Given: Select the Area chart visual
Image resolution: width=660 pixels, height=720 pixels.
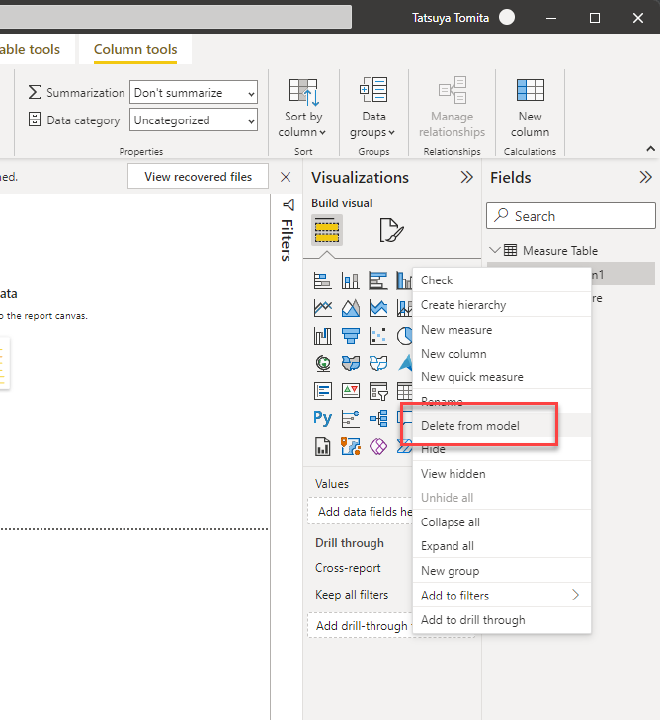Looking at the screenshot, I should click(x=350, y=308).
